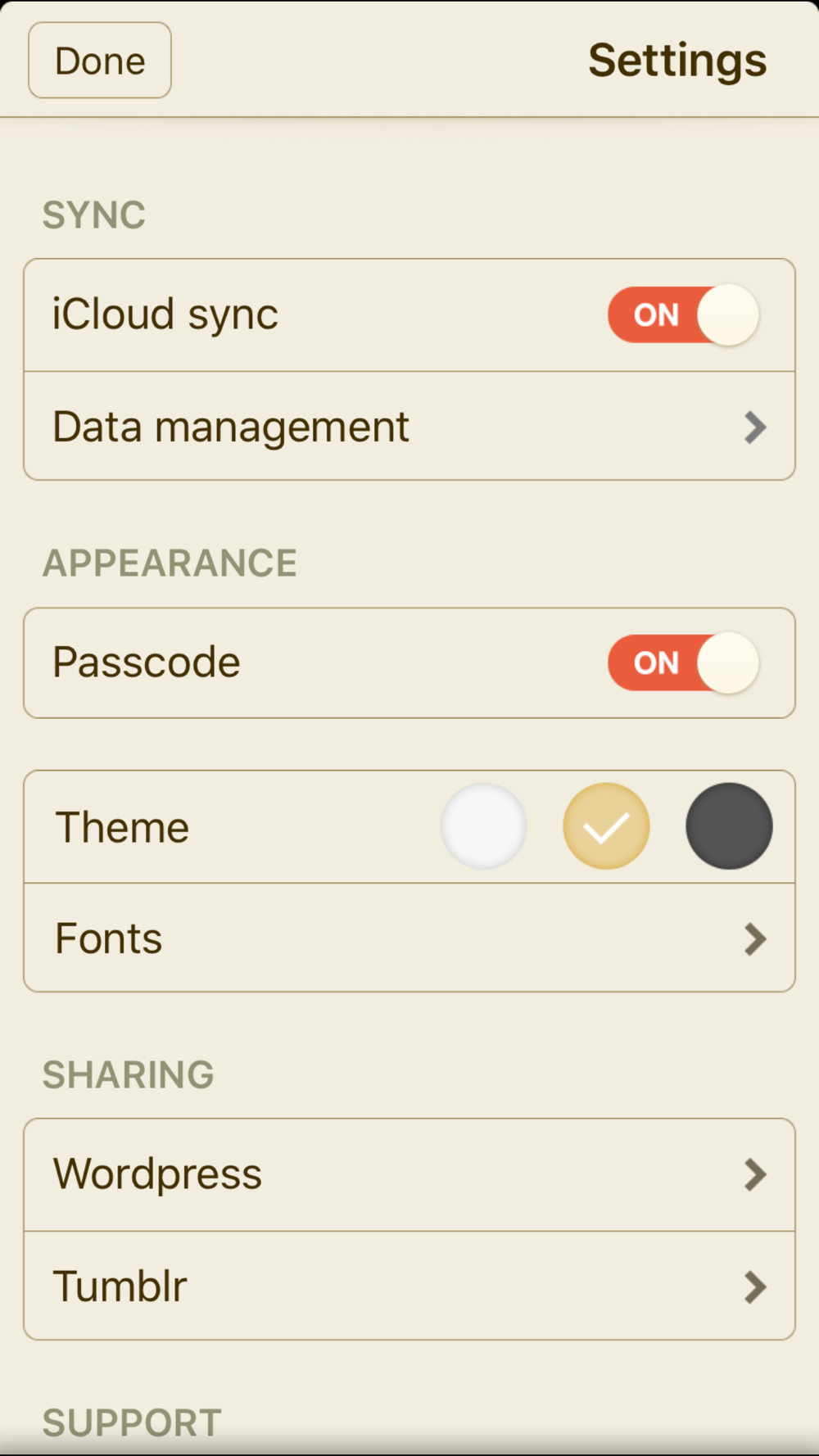The image size is (819, 1456).
Task: Select the white theme circle
Action: (x=483, y=826)
